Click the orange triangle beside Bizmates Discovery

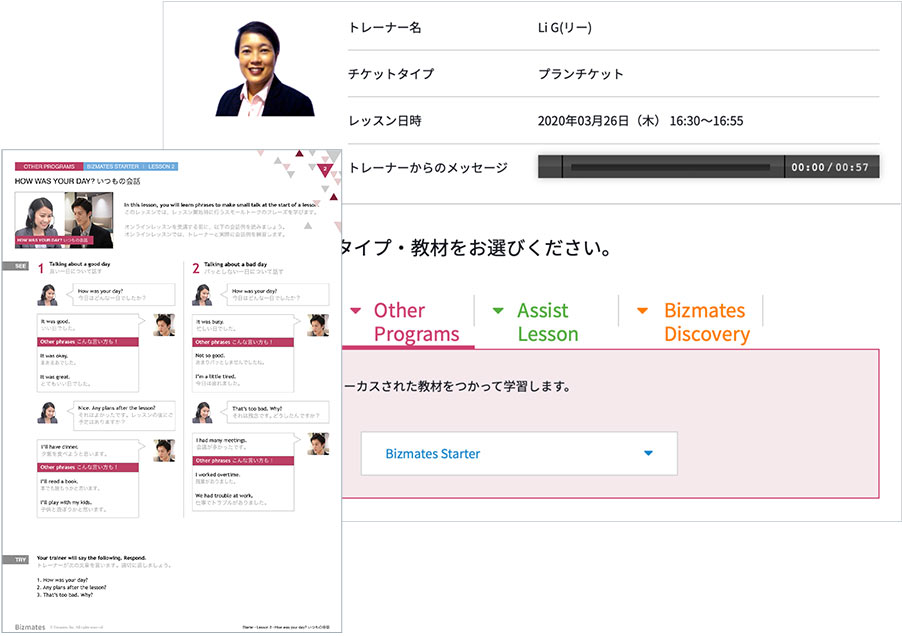pyautogui.click(x=642, y=310)
